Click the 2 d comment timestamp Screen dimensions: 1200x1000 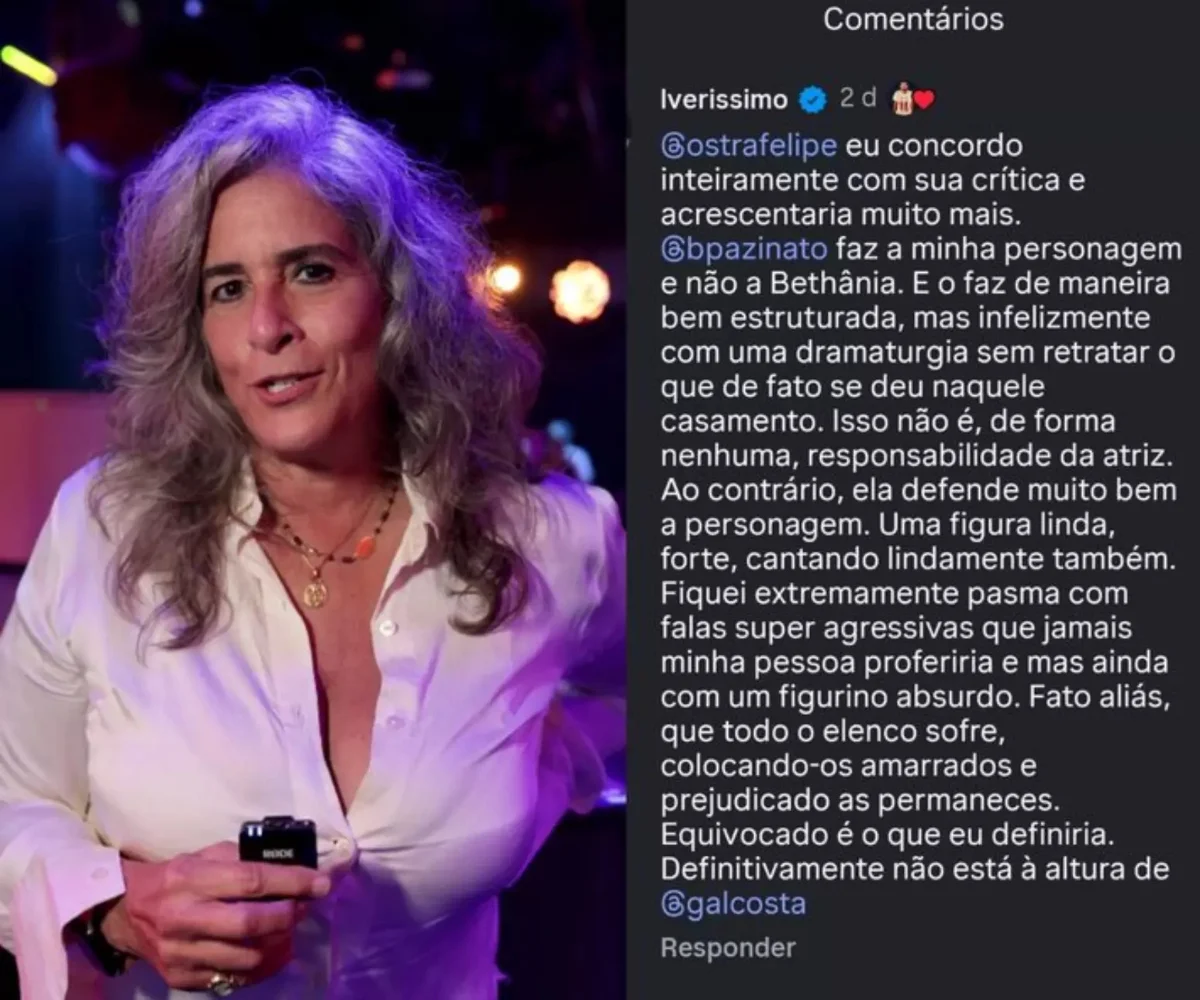pos(858,98)
